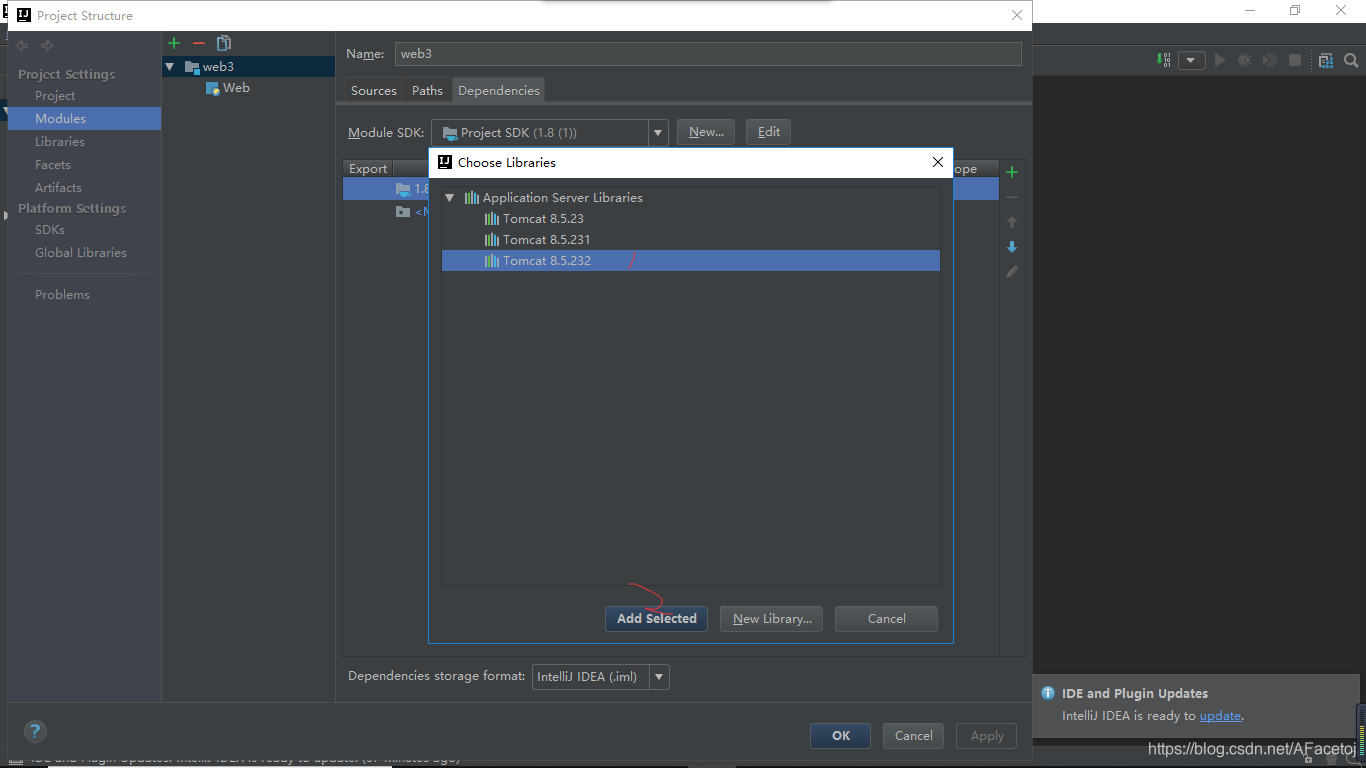The image size is (1366, 768).
Task: Open Global Libraries settings
Action: pyautogui.click(x=81, y=253)
